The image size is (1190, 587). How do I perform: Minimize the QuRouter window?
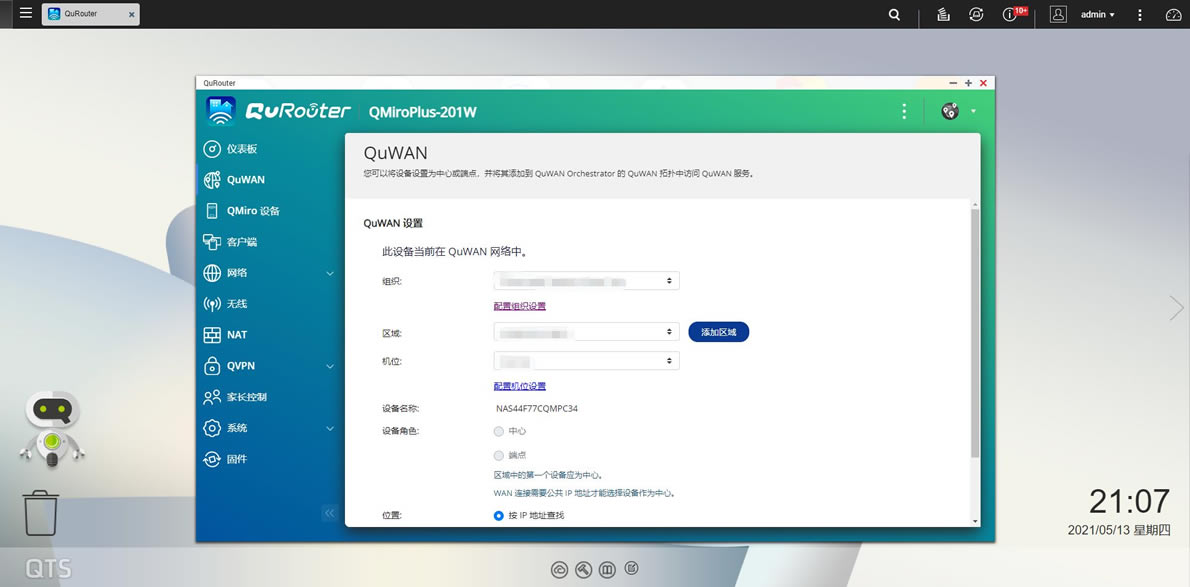tap(953, 83)
